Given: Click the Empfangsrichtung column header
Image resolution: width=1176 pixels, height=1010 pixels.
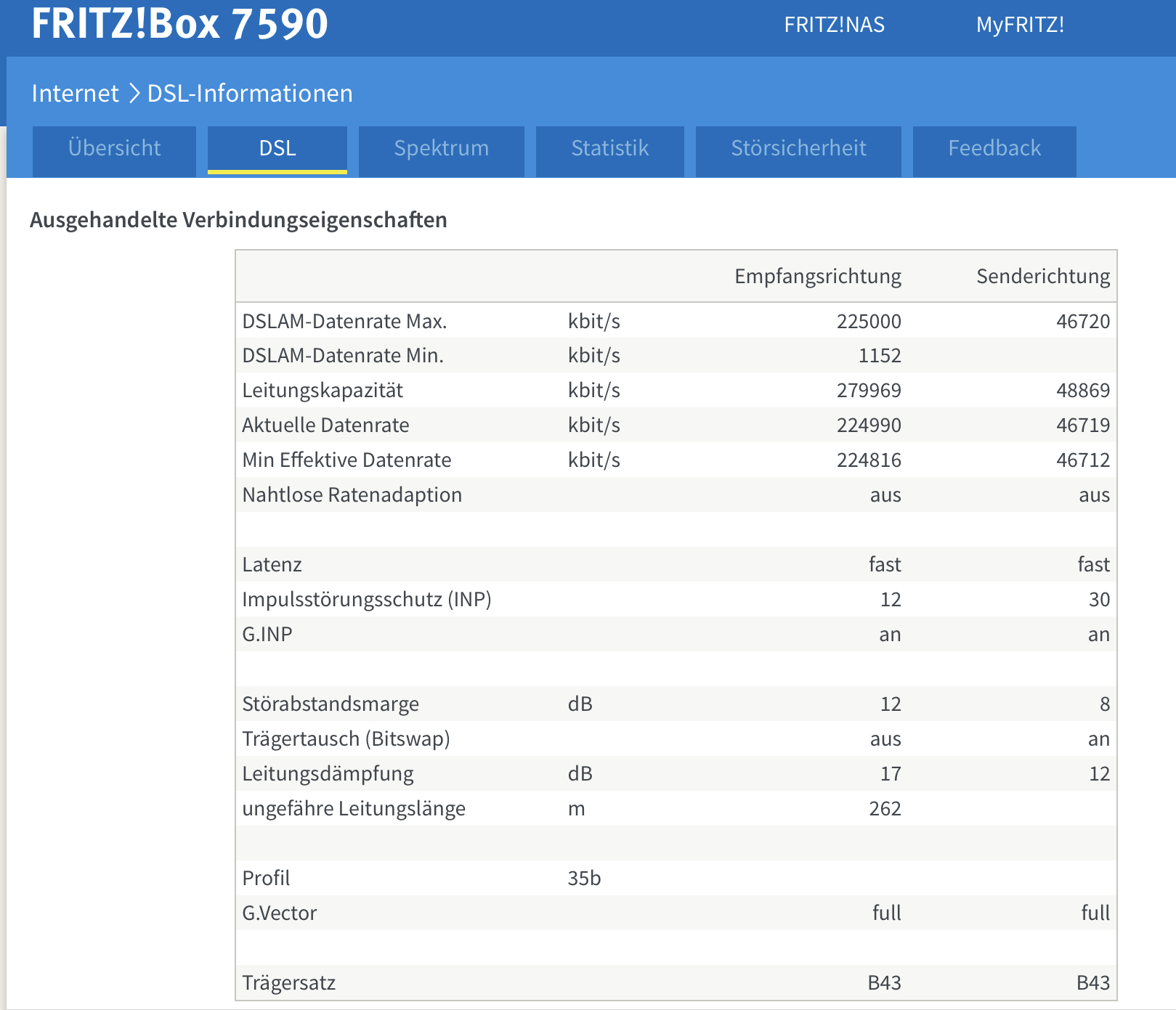Looking at the screenshot, I should tap(818, 276).
